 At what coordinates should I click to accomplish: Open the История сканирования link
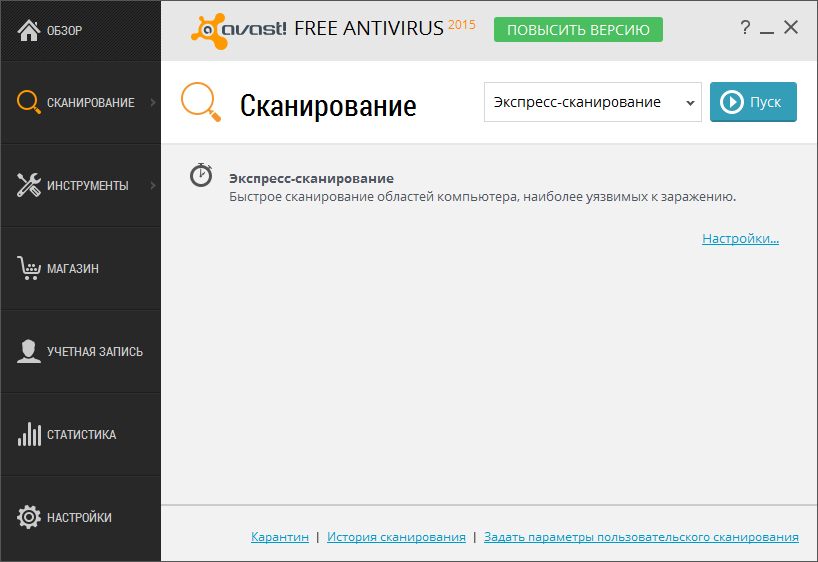(396, 537)
